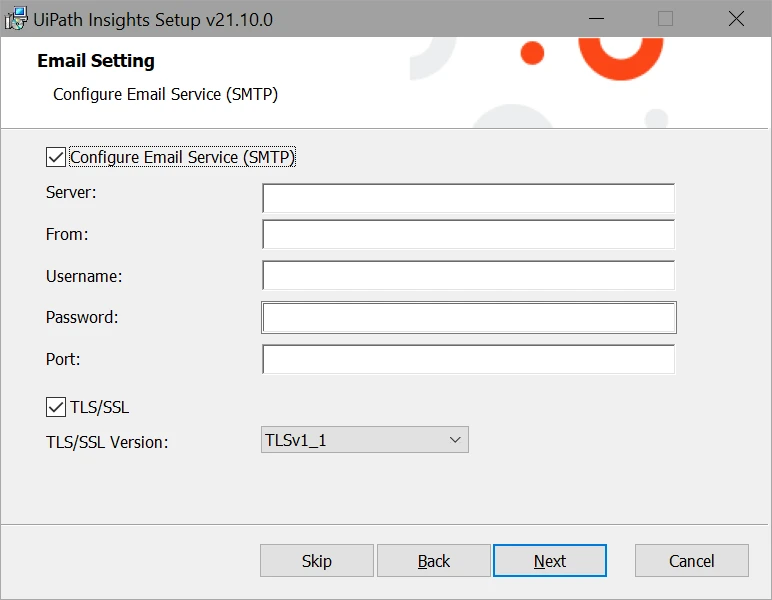This screenshot has height=600, width=772.
Task: Select the Username input box
Action: point(468,276)
